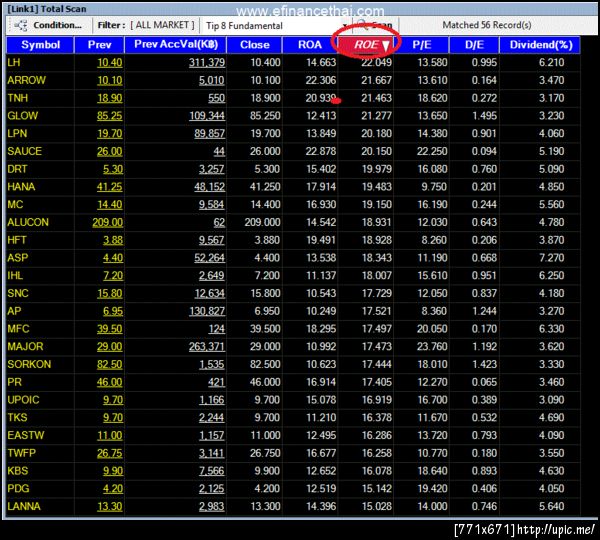Select the PR symbol
Screen dimensions: 600x540
15,382
